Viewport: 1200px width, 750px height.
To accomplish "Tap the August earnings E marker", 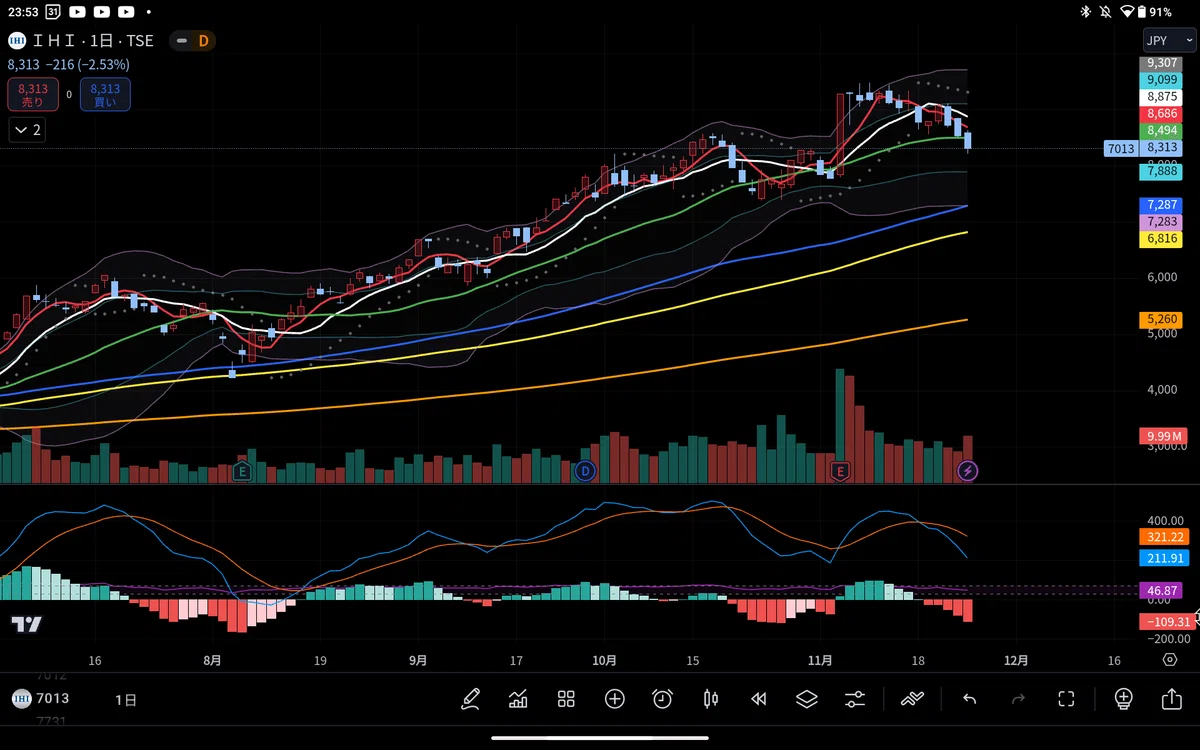I will (x=241, y=470).
